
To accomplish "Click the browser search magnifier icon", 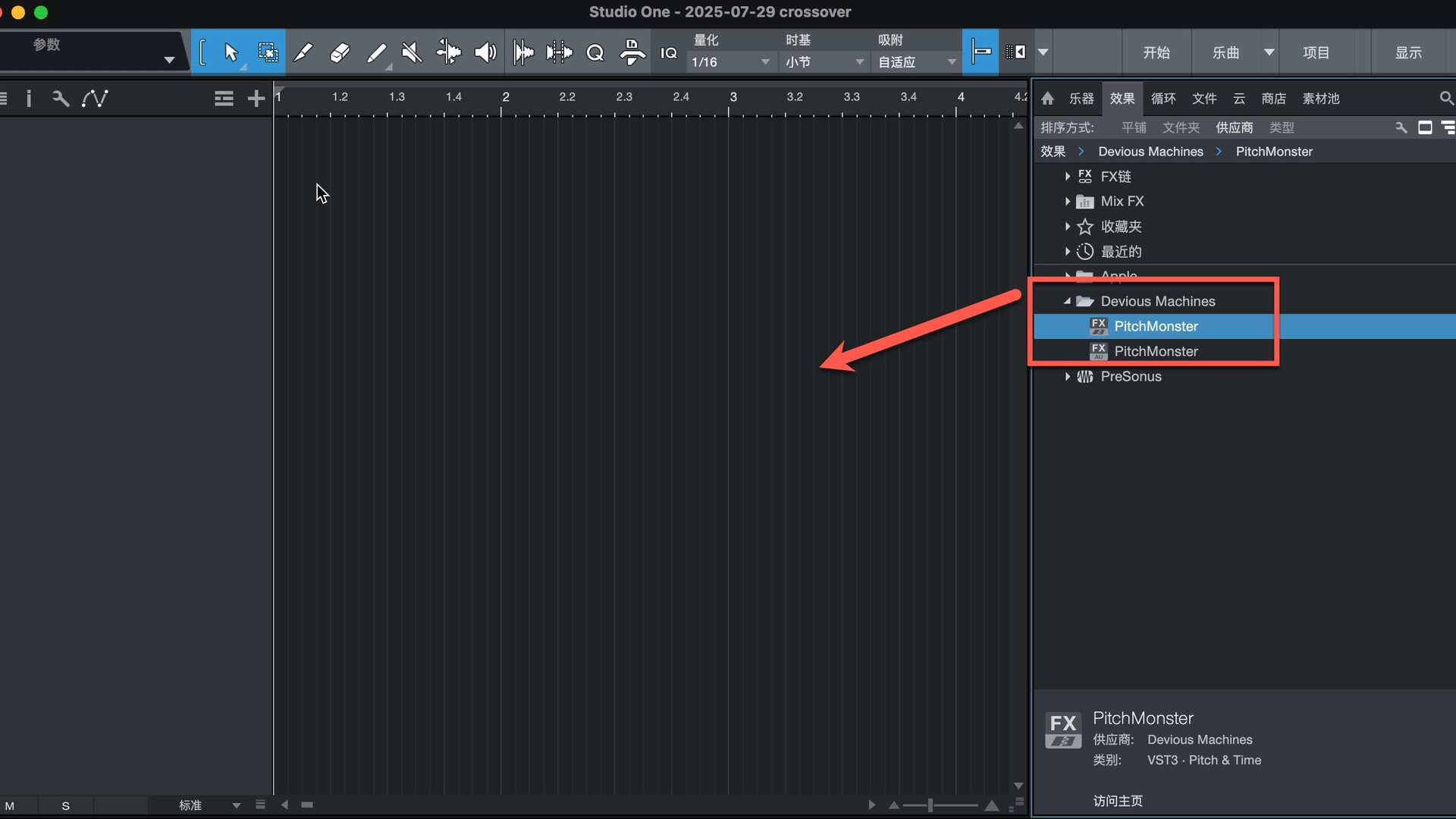I will point(1446,98).
